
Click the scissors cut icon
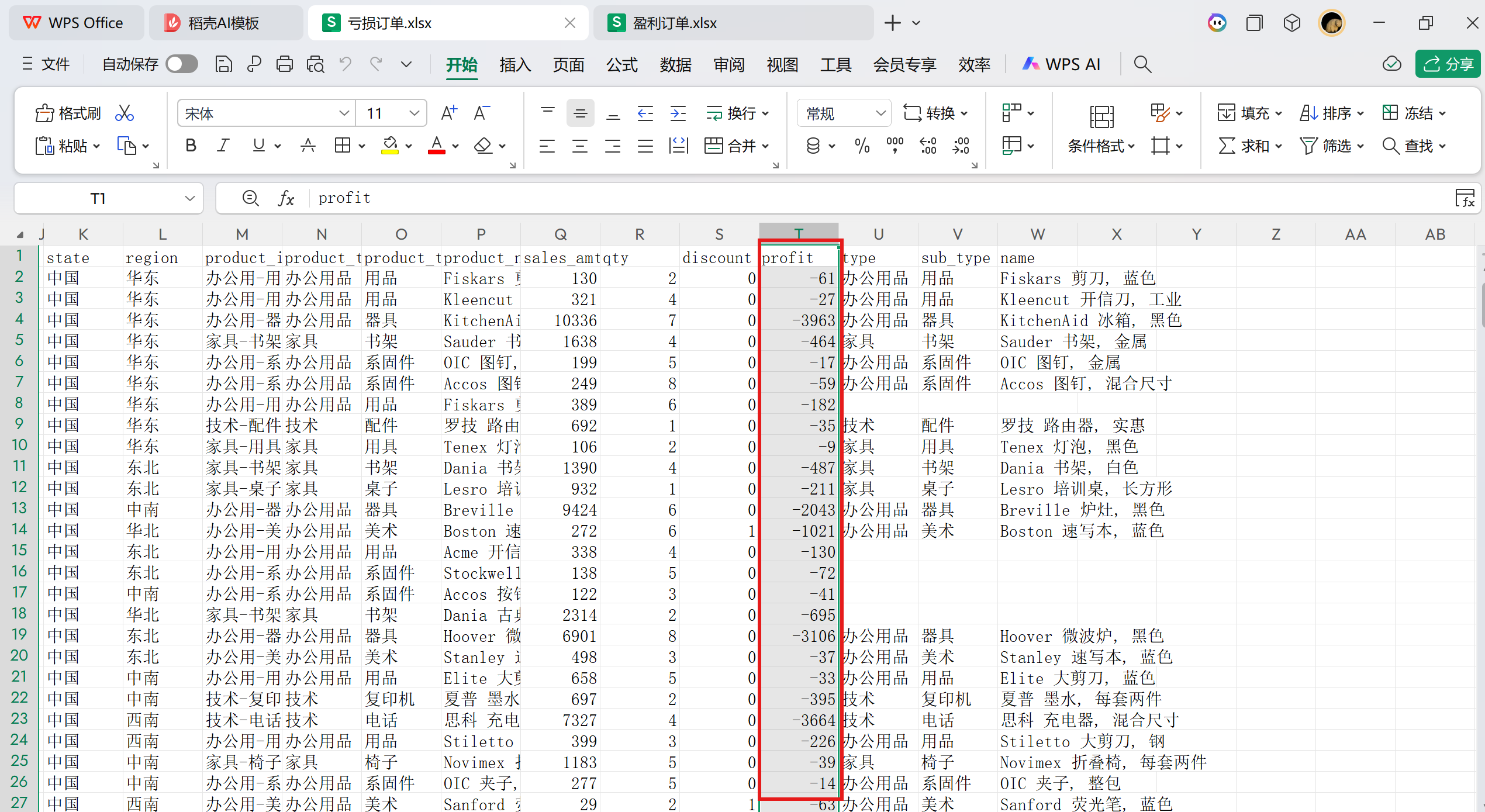(x=124, y=113)
